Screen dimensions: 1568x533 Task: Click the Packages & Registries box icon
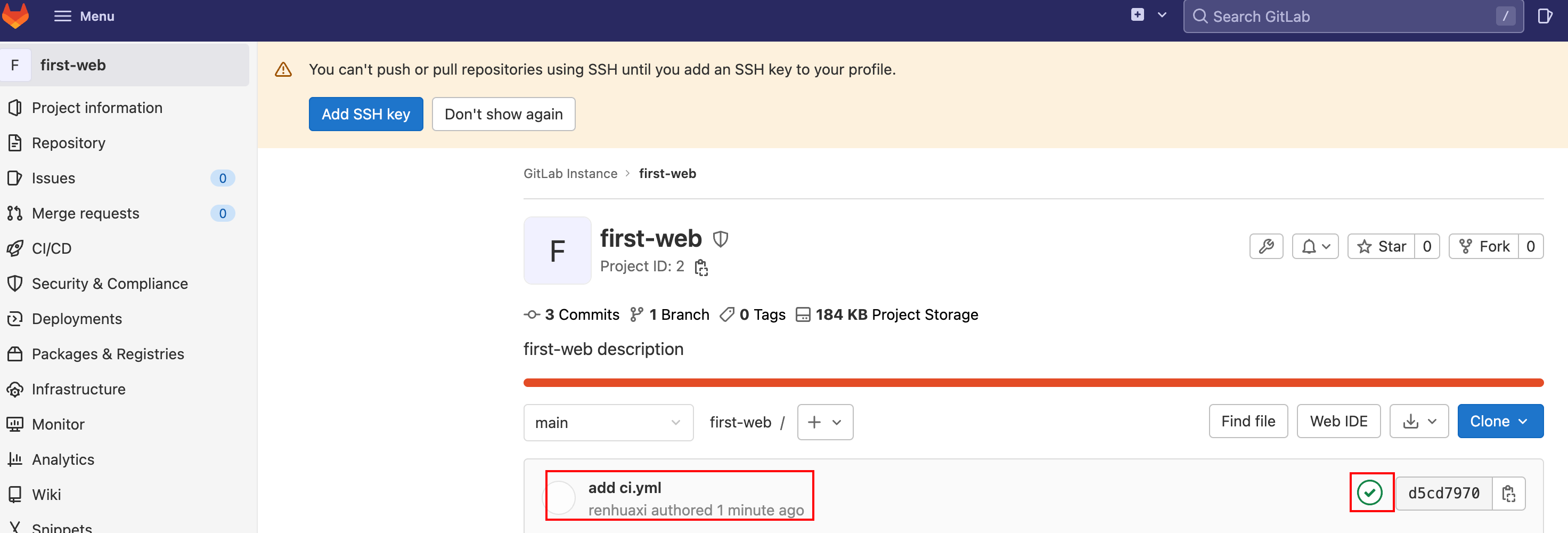[15, 354]
